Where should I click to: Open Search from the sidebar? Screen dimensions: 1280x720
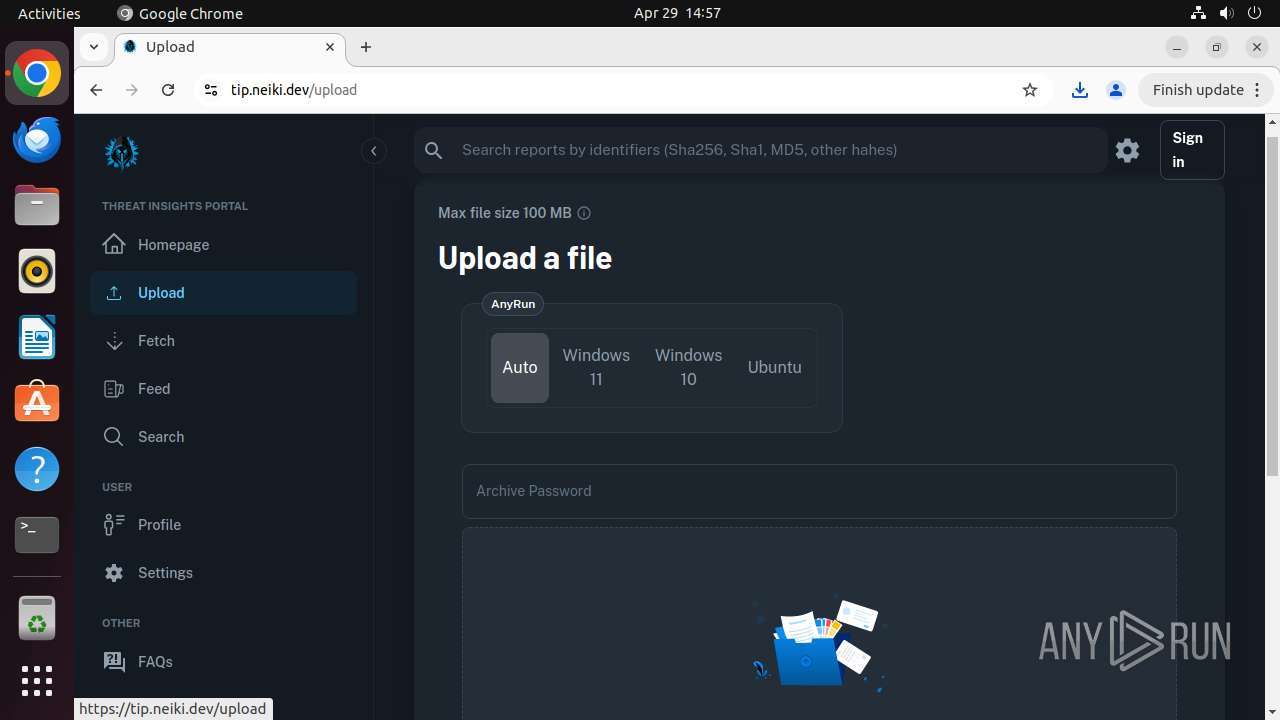(223, 437)
